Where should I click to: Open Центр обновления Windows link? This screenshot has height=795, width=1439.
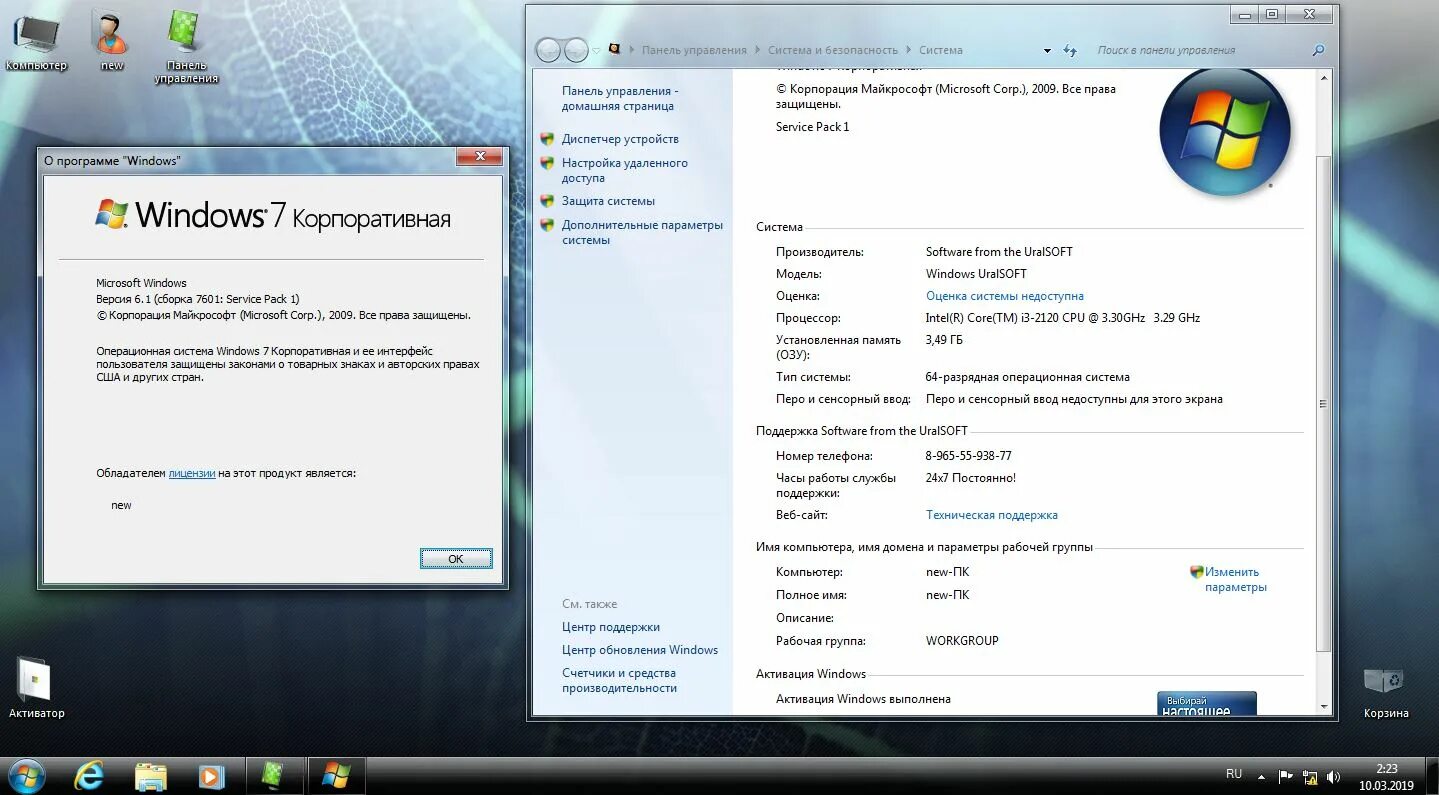pyautogui.click(x=640, y=650)
